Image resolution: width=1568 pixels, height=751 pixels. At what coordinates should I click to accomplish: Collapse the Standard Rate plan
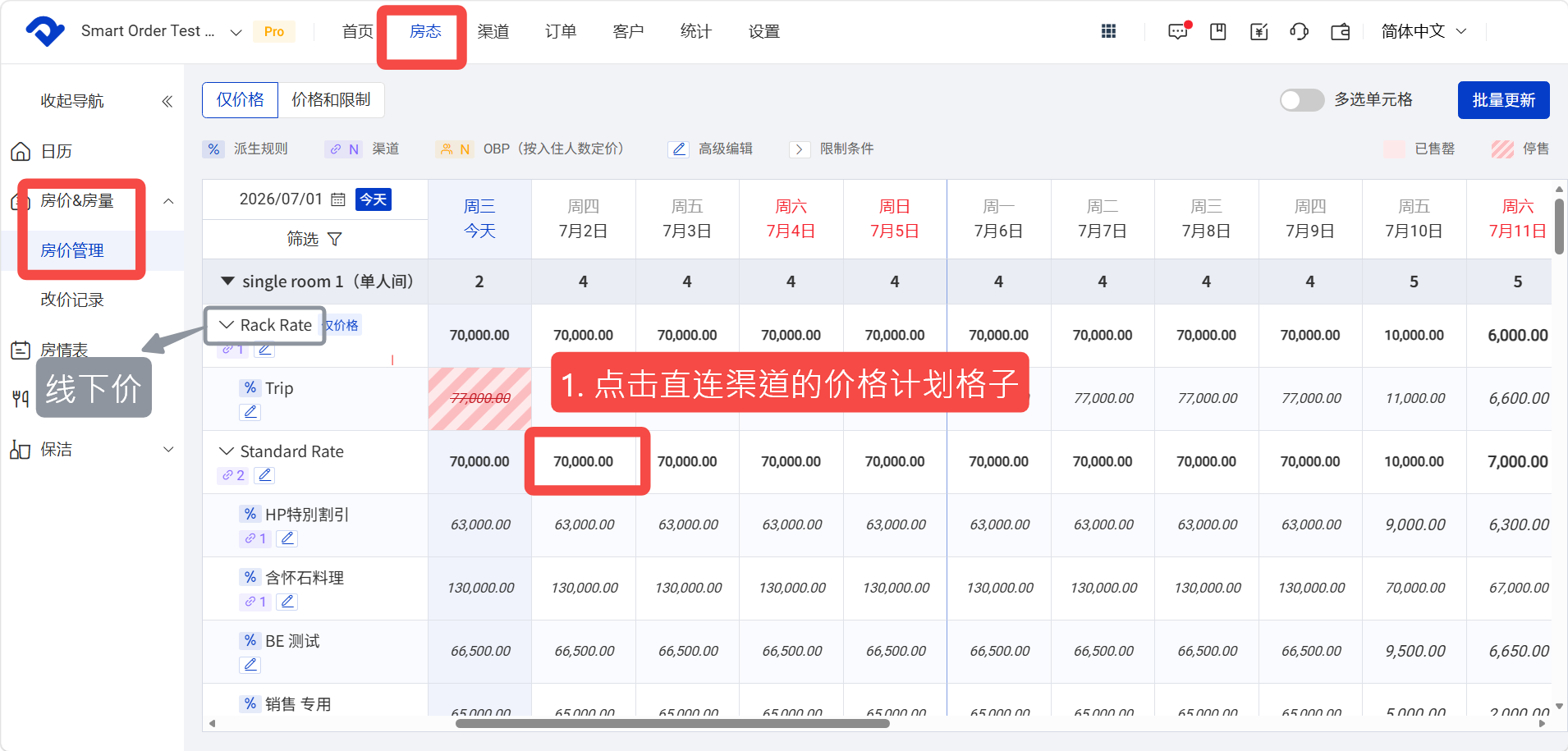pos(227,451)
